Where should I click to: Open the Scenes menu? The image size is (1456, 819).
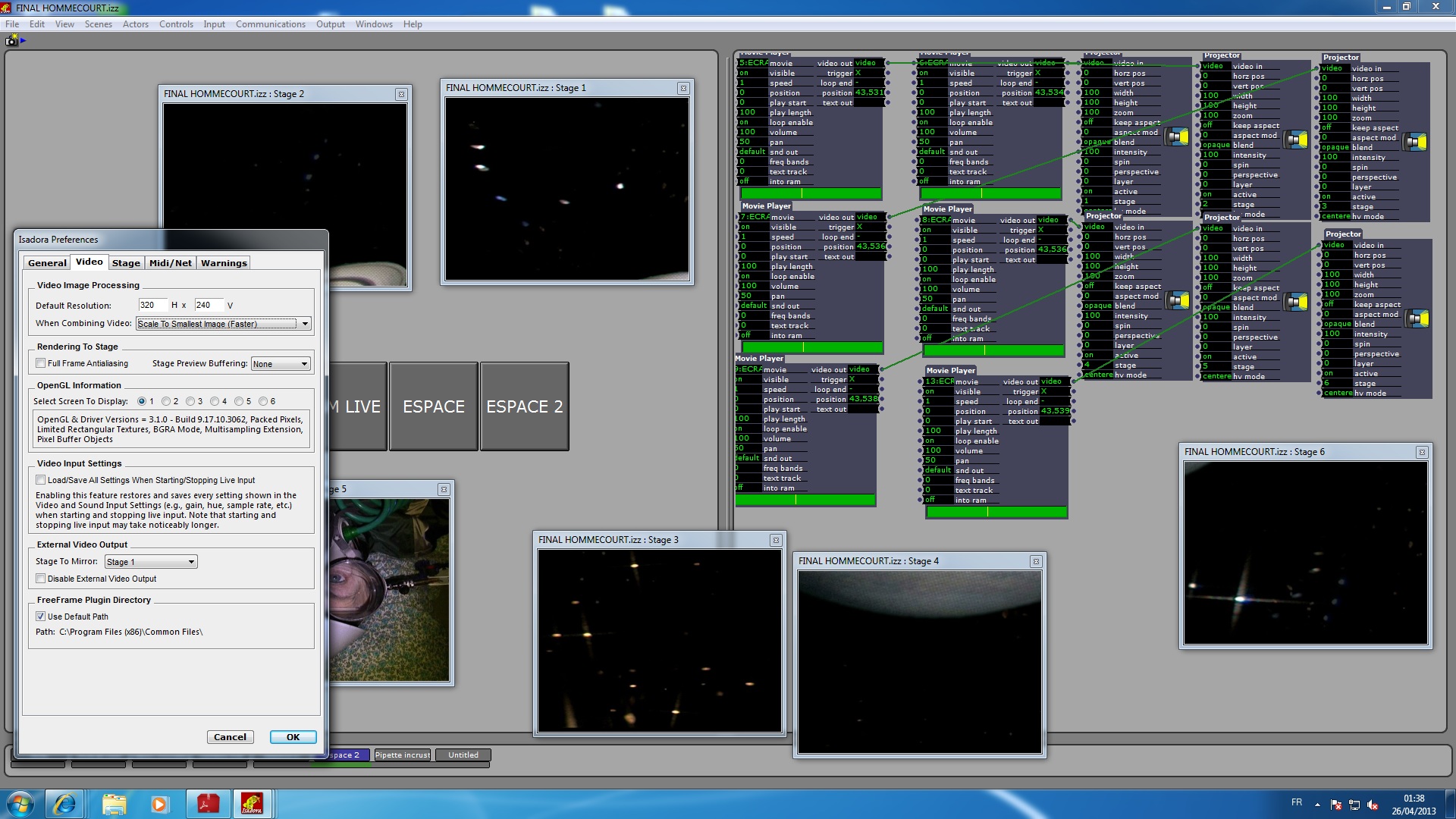tap(99, 24)
